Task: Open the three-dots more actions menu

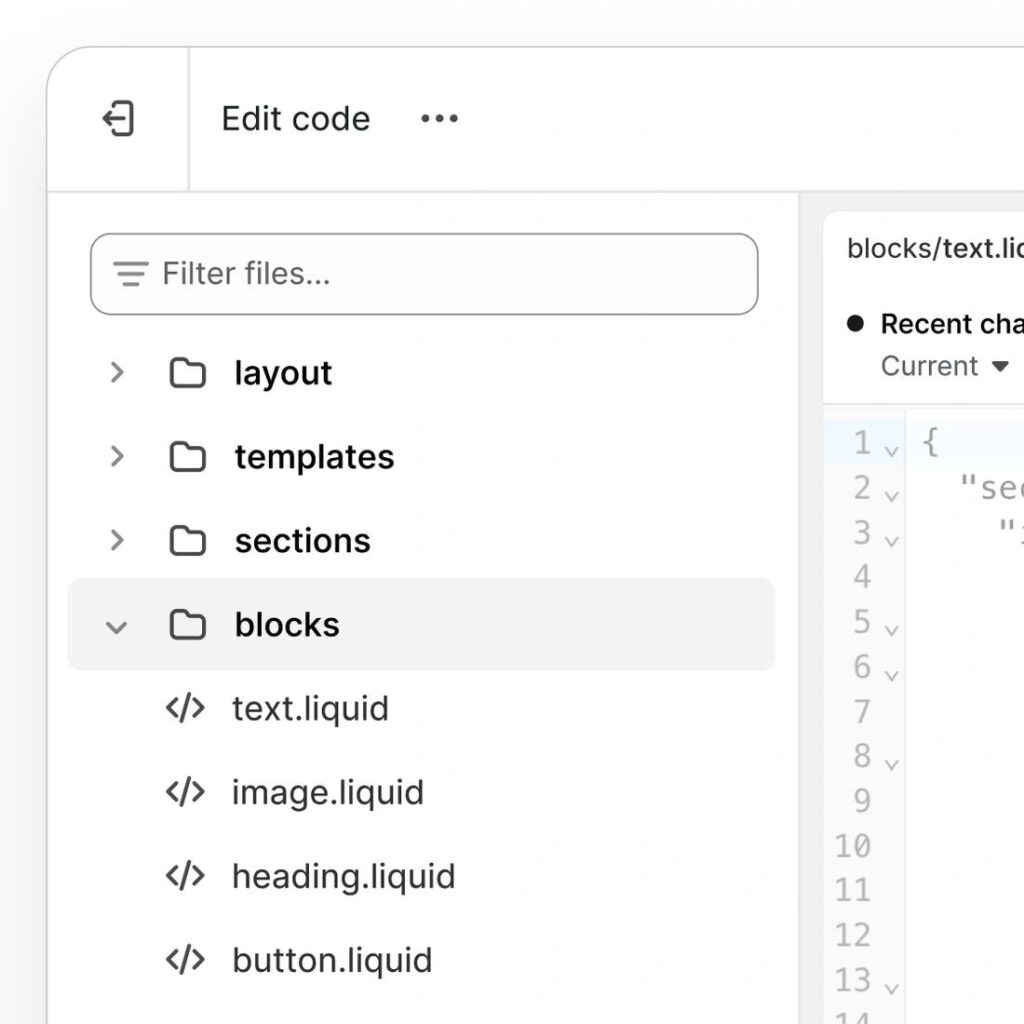Action: [x=439, y=119]
